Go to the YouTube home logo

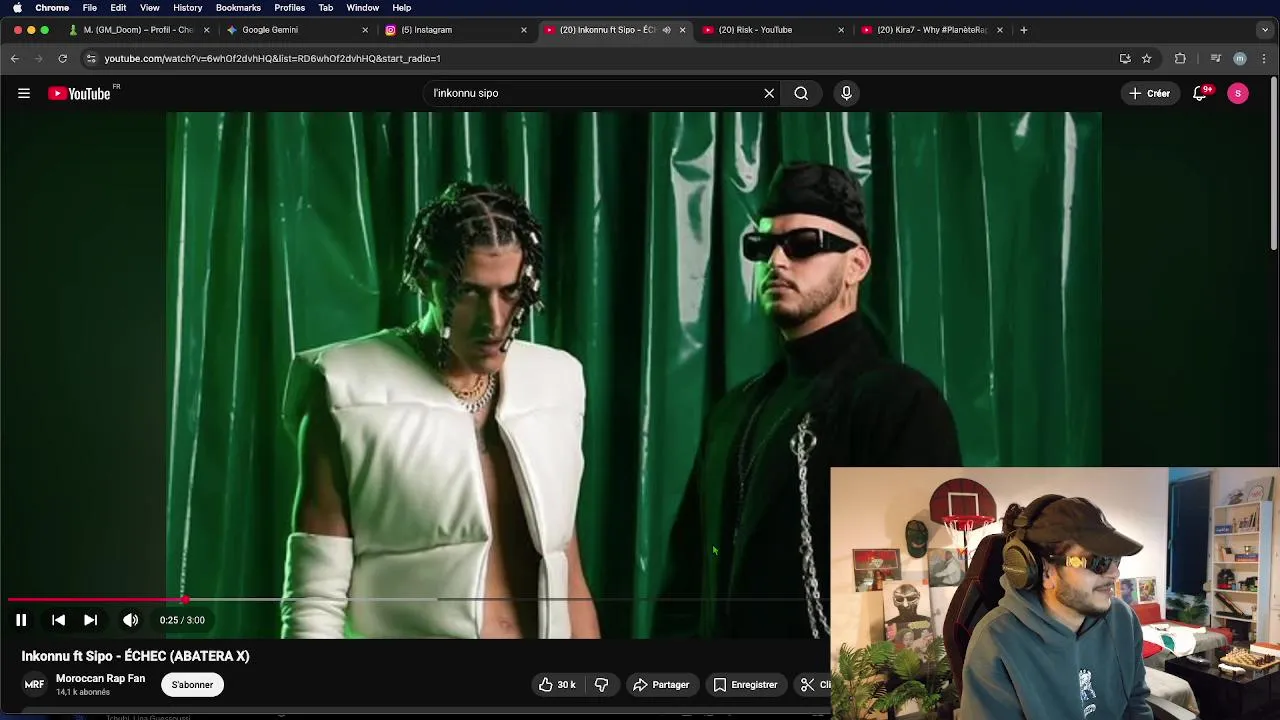(80, 93)
